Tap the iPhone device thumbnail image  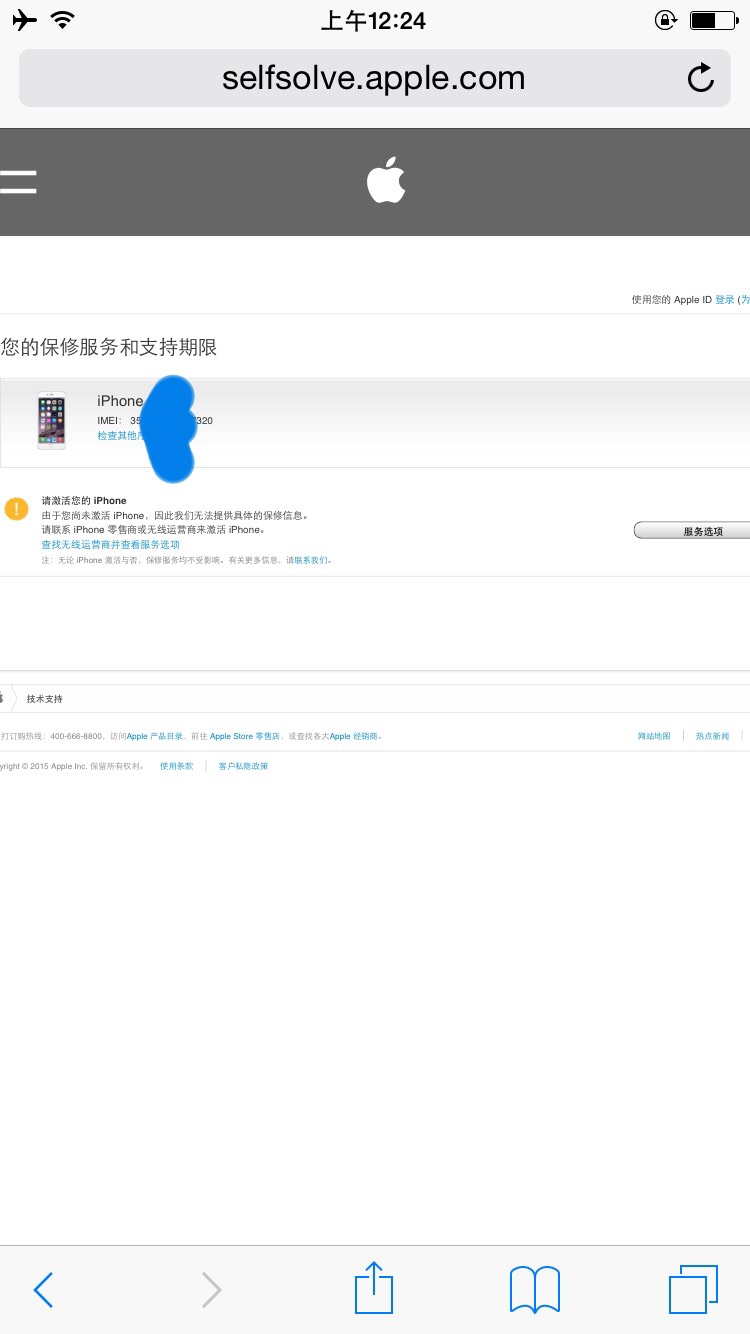coord(51,420)
